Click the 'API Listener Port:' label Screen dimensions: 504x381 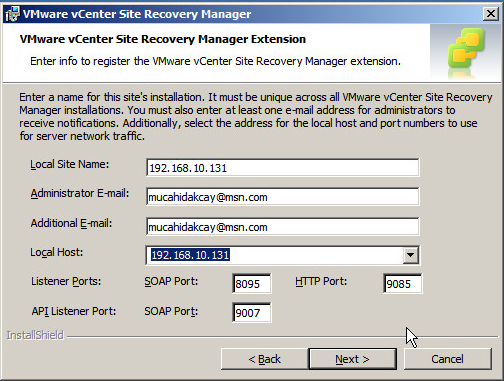coord(74,311)
